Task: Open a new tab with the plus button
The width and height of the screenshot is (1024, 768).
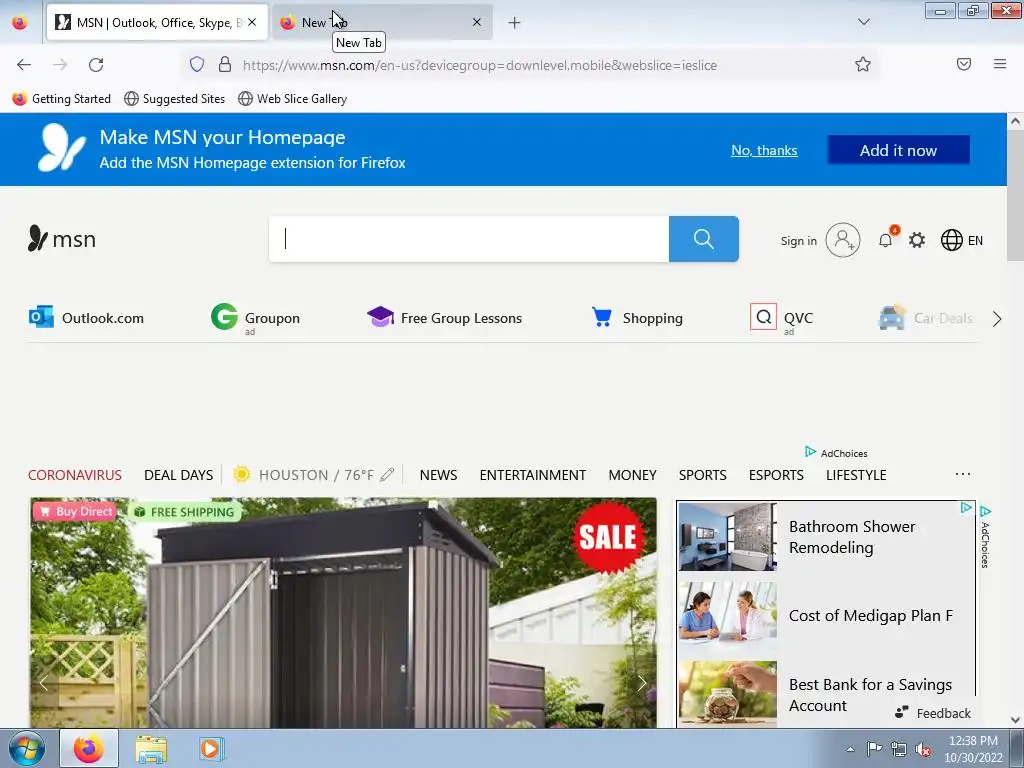Action: click(514, 23)
